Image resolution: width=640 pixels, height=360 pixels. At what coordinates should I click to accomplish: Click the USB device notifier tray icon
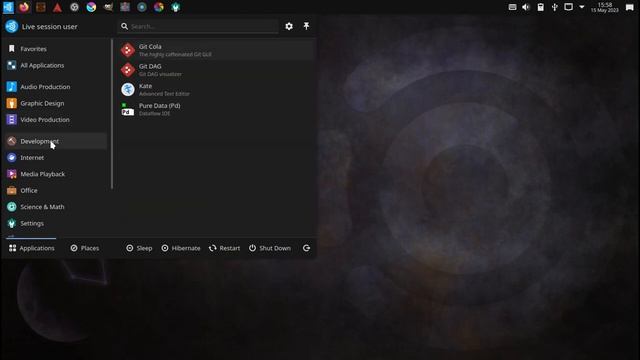coord(555,7)
